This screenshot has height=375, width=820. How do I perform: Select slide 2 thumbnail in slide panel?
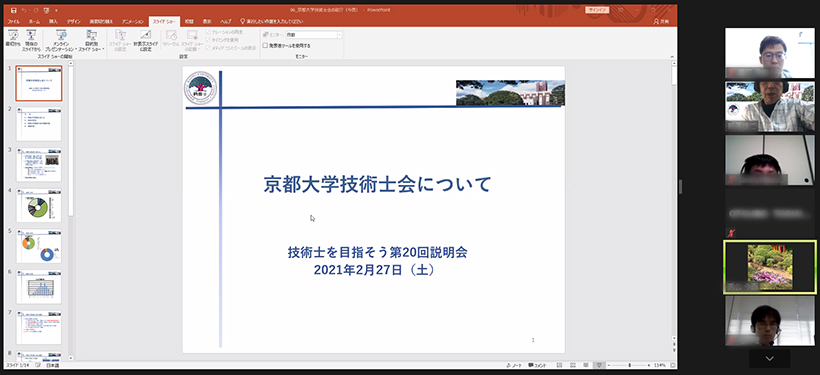pos(39,124)
